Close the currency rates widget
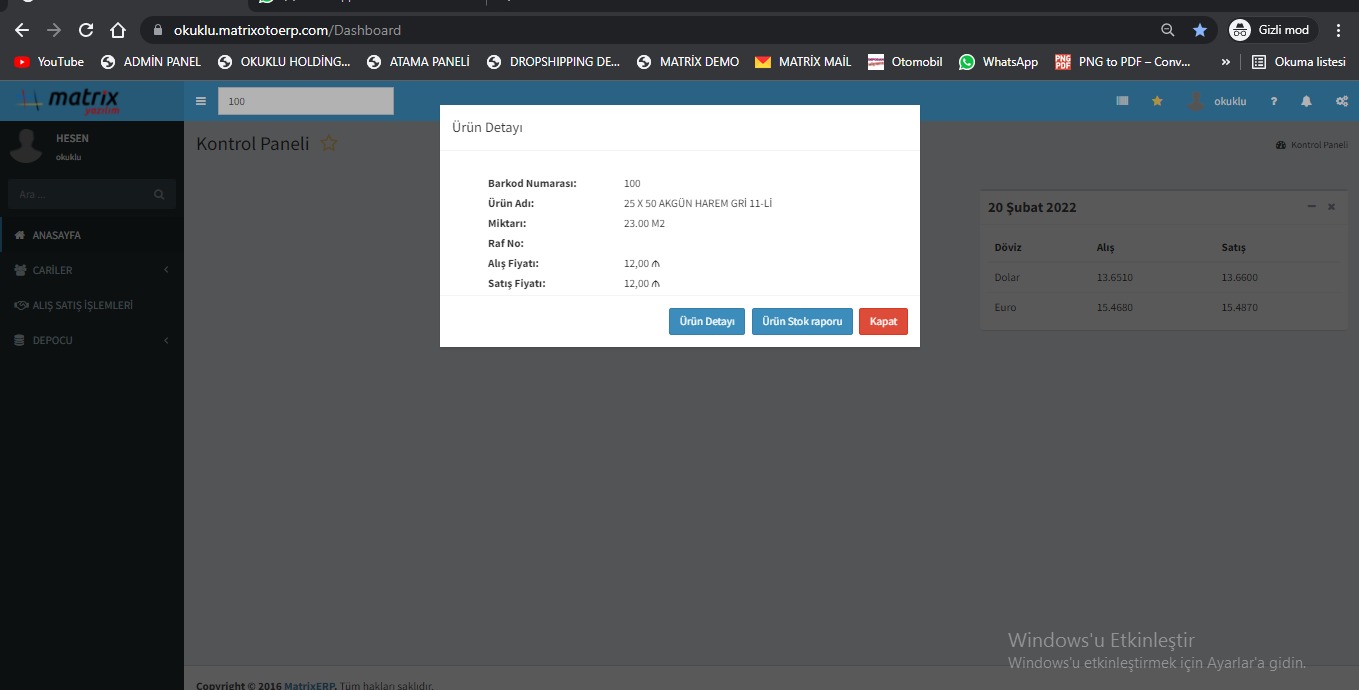This screenshot has width=1359, height=690. (x=1331, y=206)
